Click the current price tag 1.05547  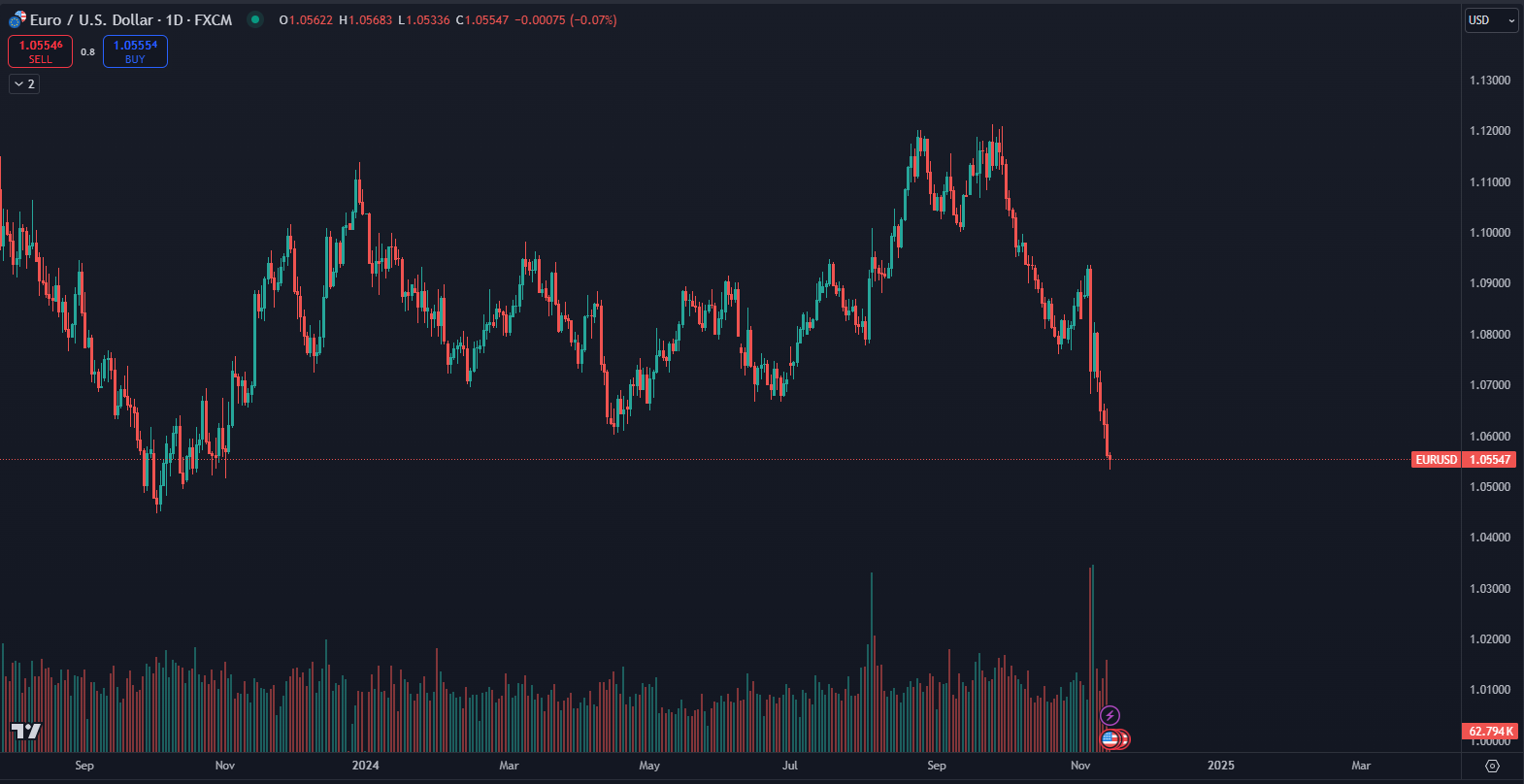pos(1490,460)
